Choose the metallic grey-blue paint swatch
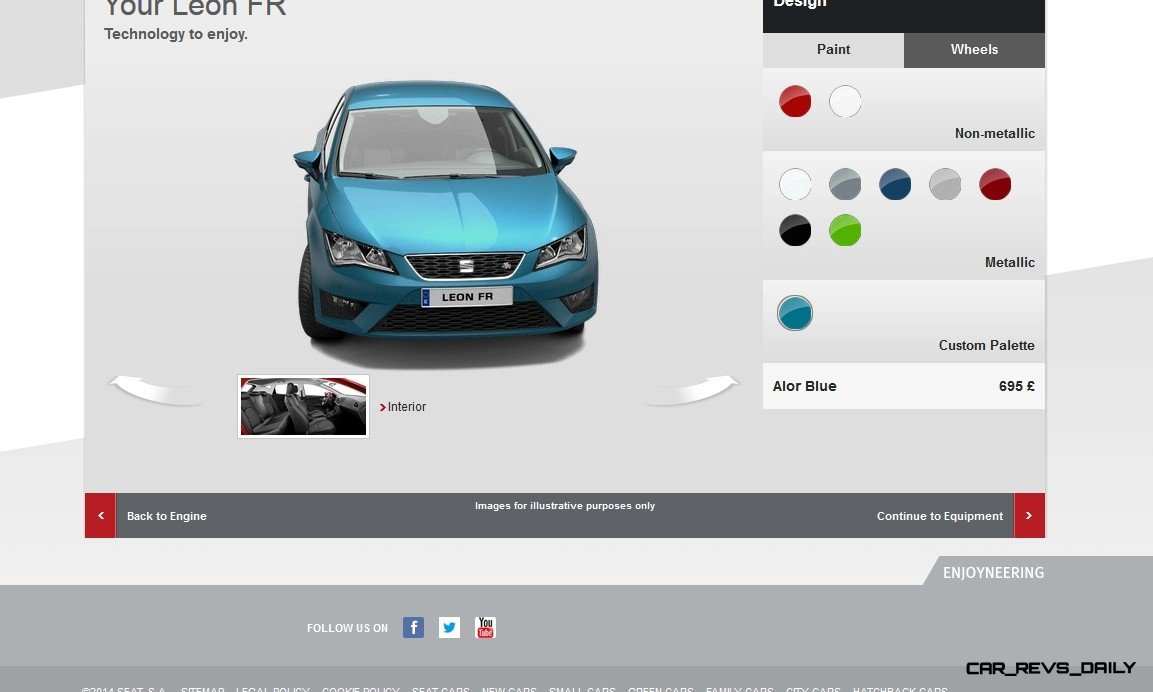This screenshot has width=1153, height=692. [x=845, y=184]
